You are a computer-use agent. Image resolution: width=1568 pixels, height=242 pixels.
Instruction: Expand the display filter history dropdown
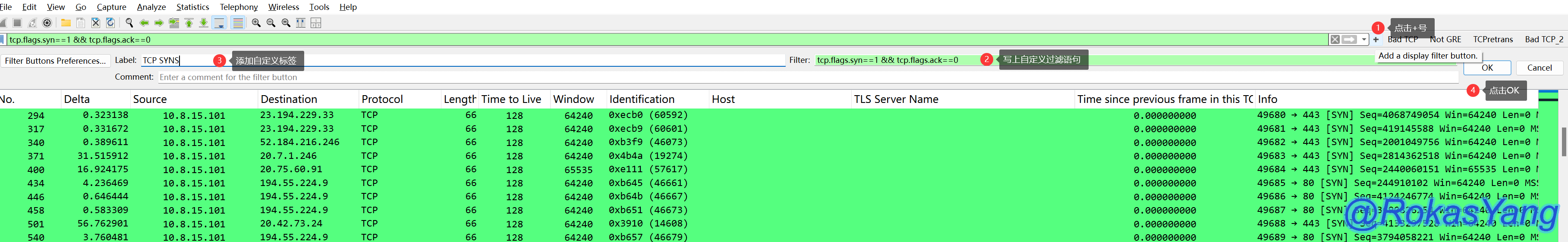click(1364, 40)
